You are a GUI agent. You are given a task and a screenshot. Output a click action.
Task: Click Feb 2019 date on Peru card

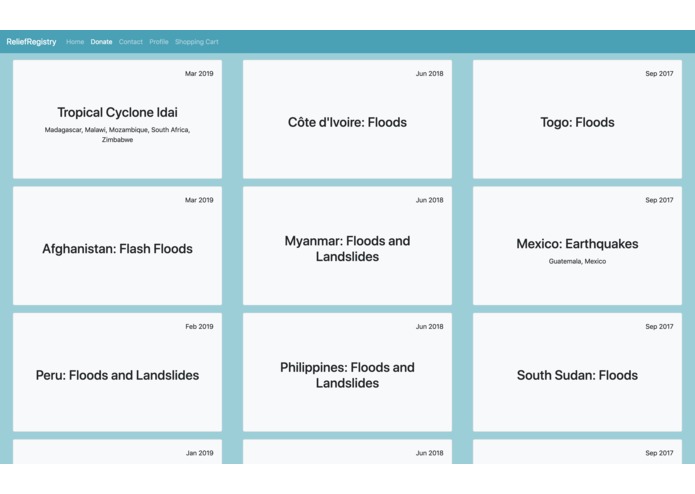coord(199,327)
